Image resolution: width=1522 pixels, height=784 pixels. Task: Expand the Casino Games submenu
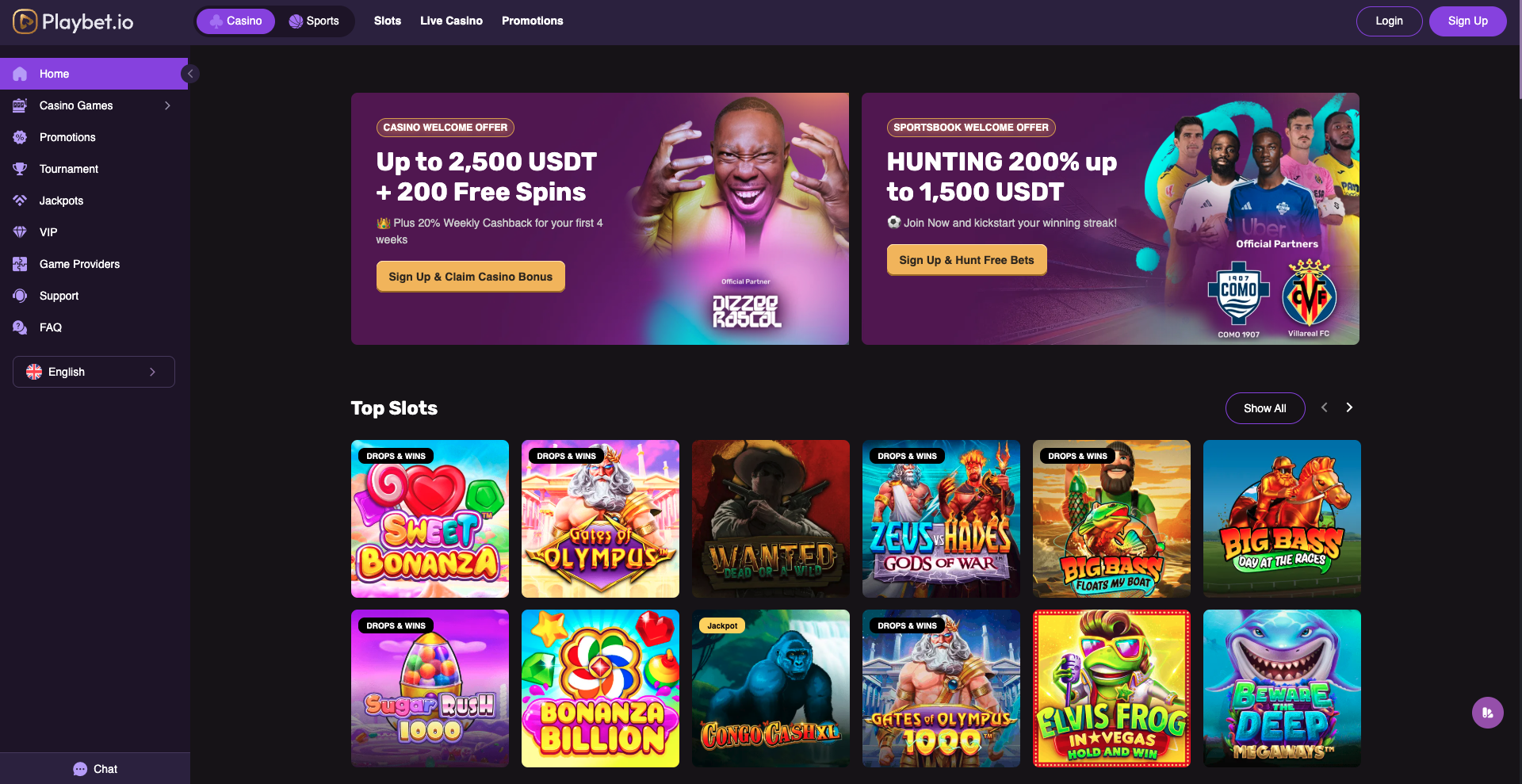click(167, 105)
